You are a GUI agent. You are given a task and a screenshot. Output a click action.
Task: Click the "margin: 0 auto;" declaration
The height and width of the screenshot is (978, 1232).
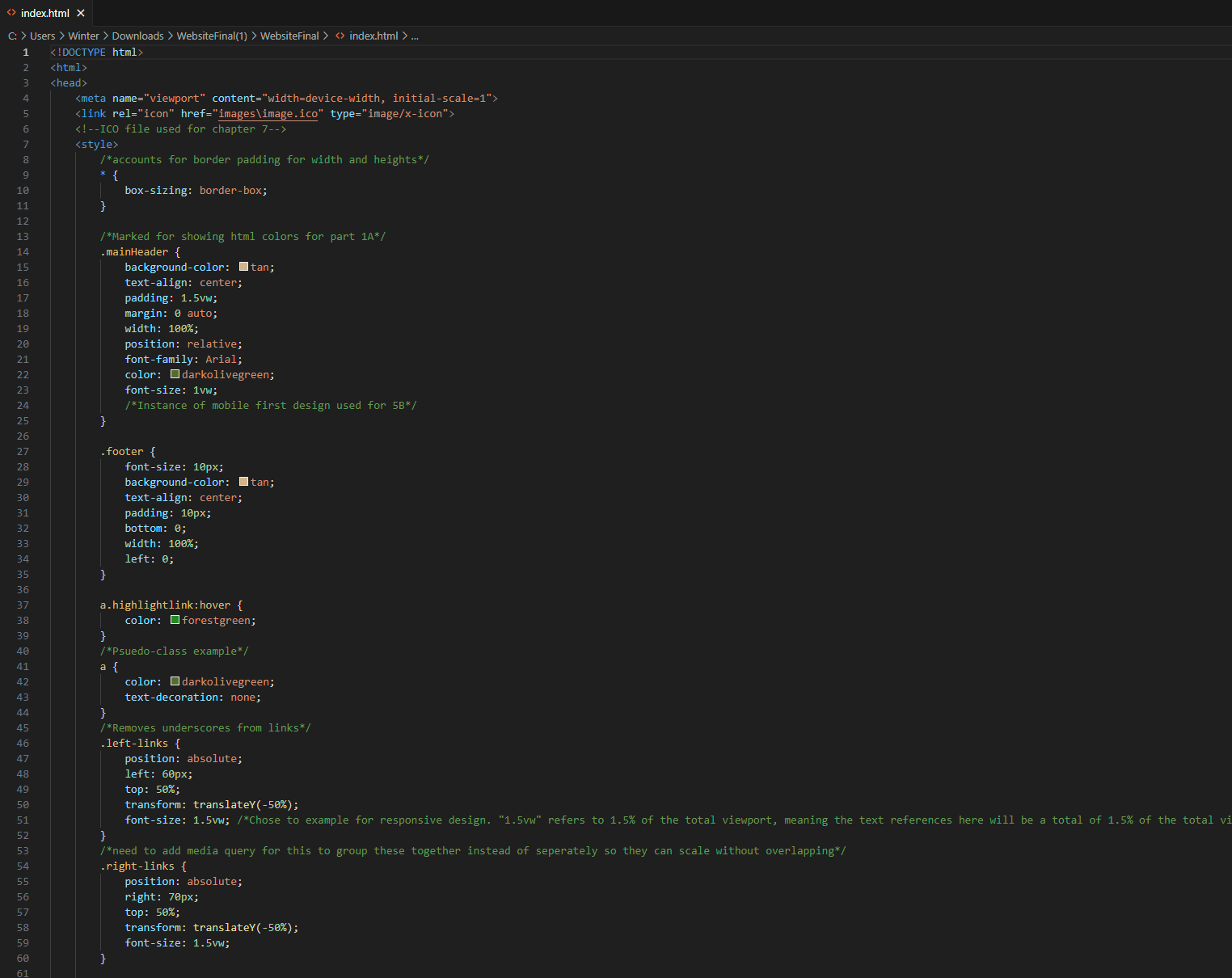click(171, 314)
